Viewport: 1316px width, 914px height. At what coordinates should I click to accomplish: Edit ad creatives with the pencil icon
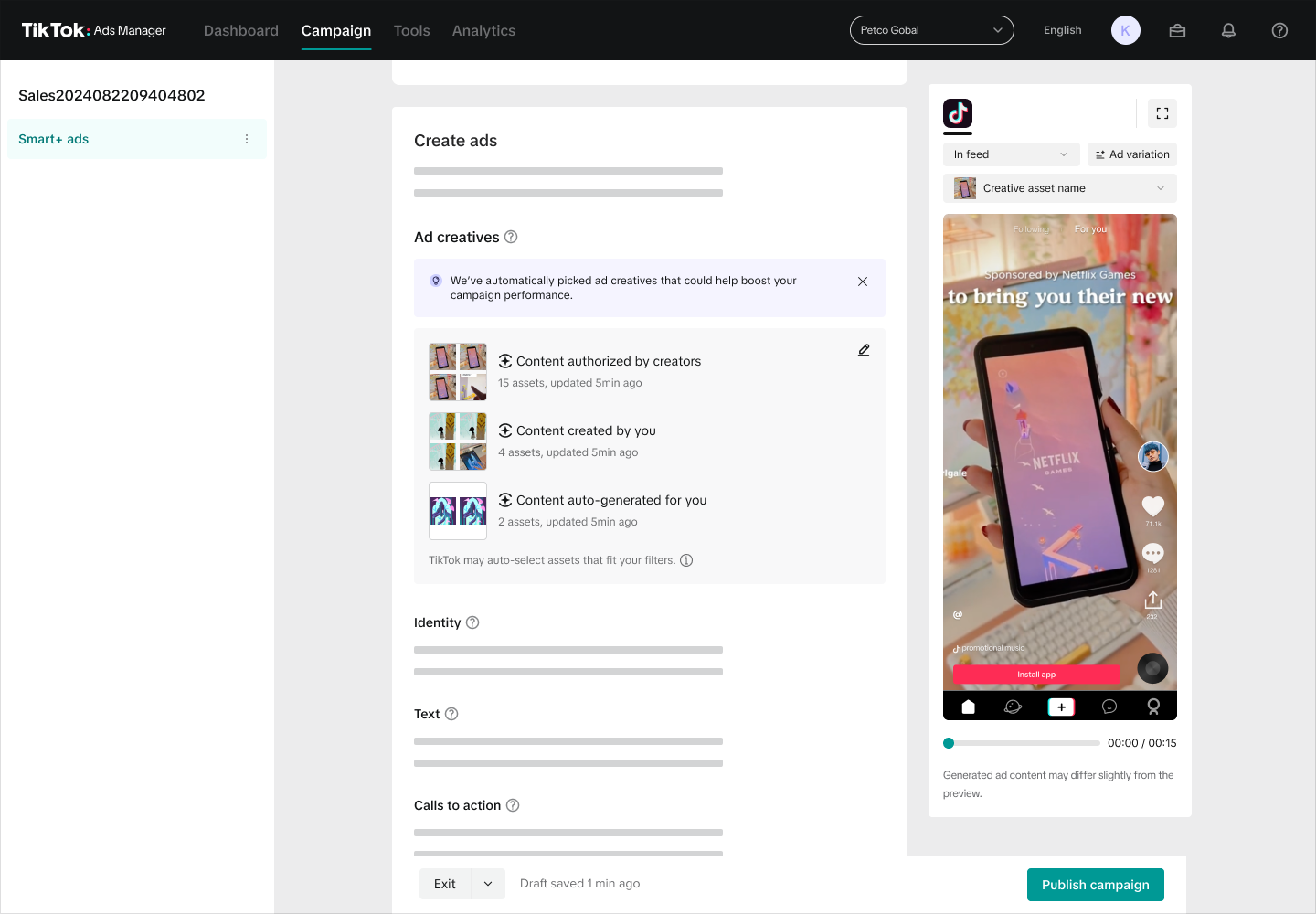[864, 350]
